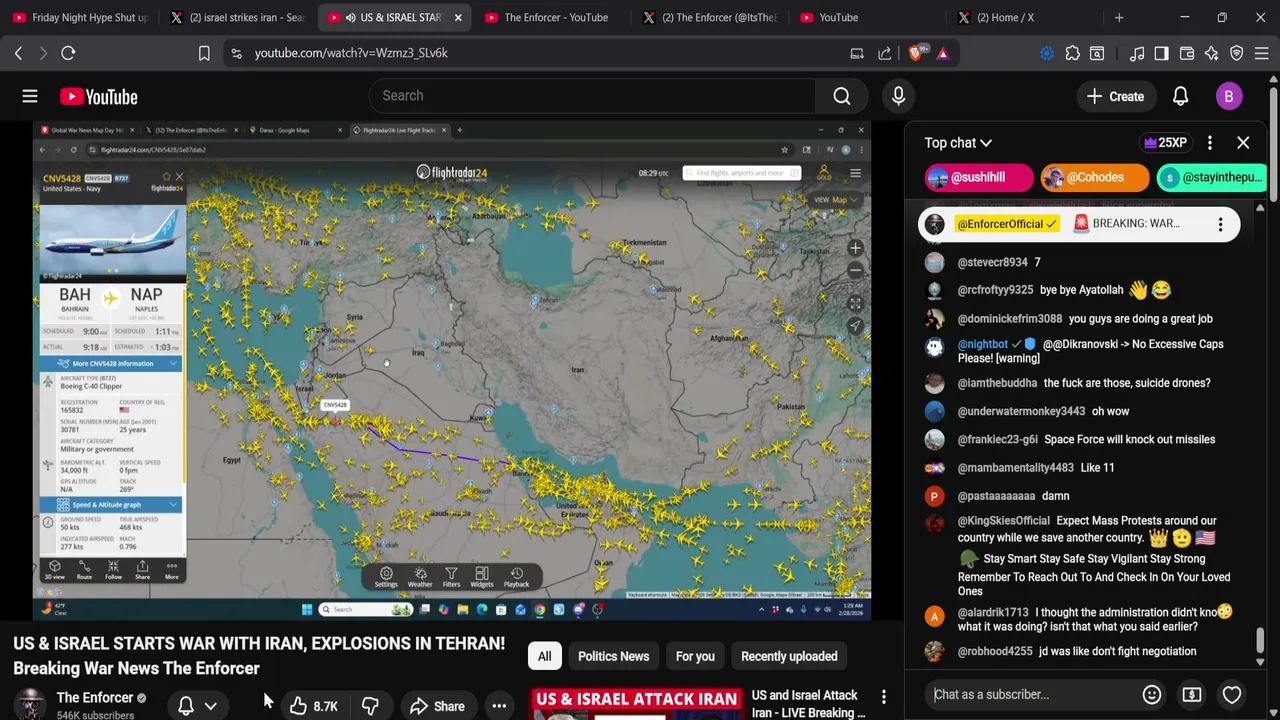The width and height of the screenshot is (1280, 720).
Task: Open browser main menu icon
Action: 1260,53
